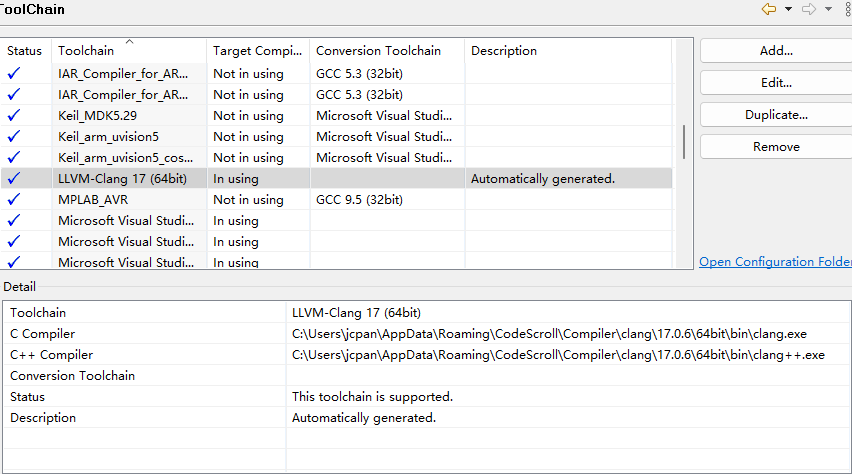Click the GCC 9.5 (32bit) conversion cell
This screenshot has height=474, width=852.
click(387, 199)
